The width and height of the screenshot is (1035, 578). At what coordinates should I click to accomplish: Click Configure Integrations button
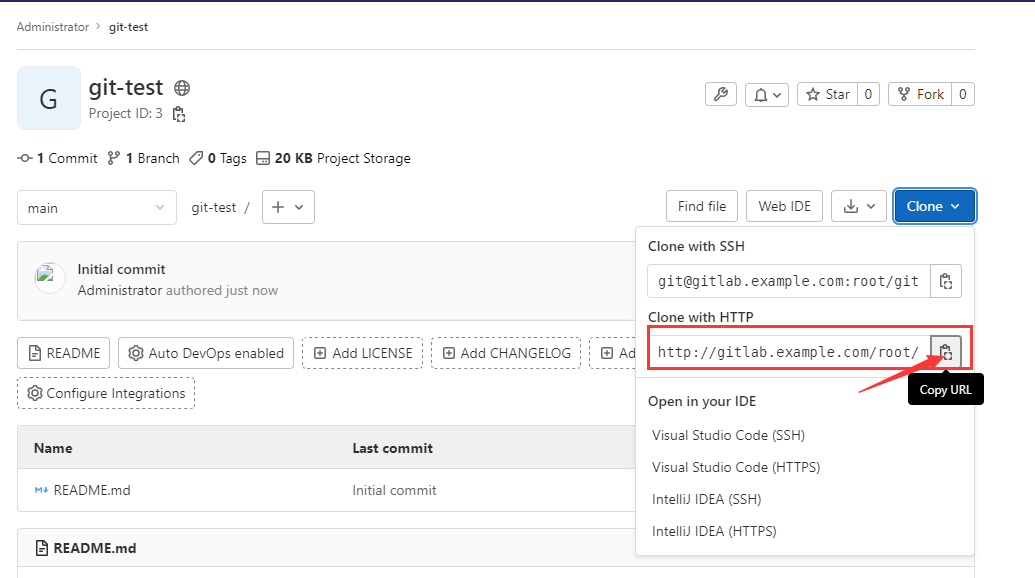click(106, 393)
